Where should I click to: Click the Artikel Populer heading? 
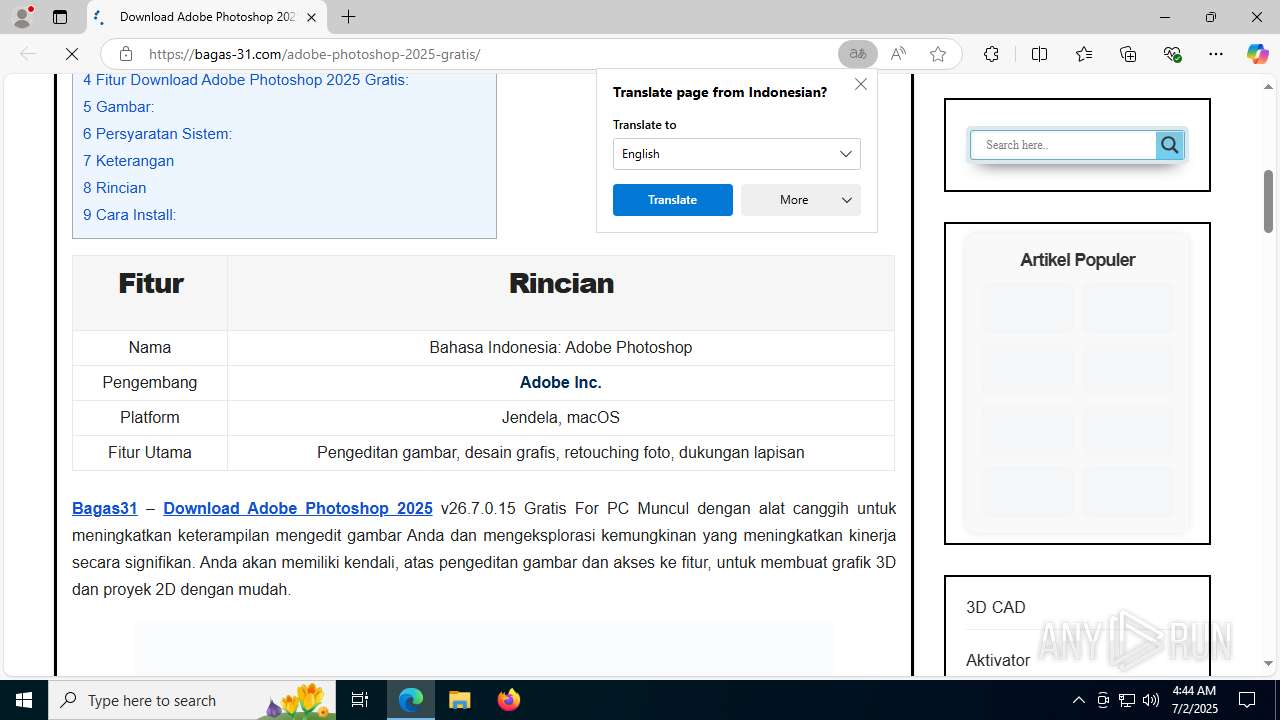1077,260
